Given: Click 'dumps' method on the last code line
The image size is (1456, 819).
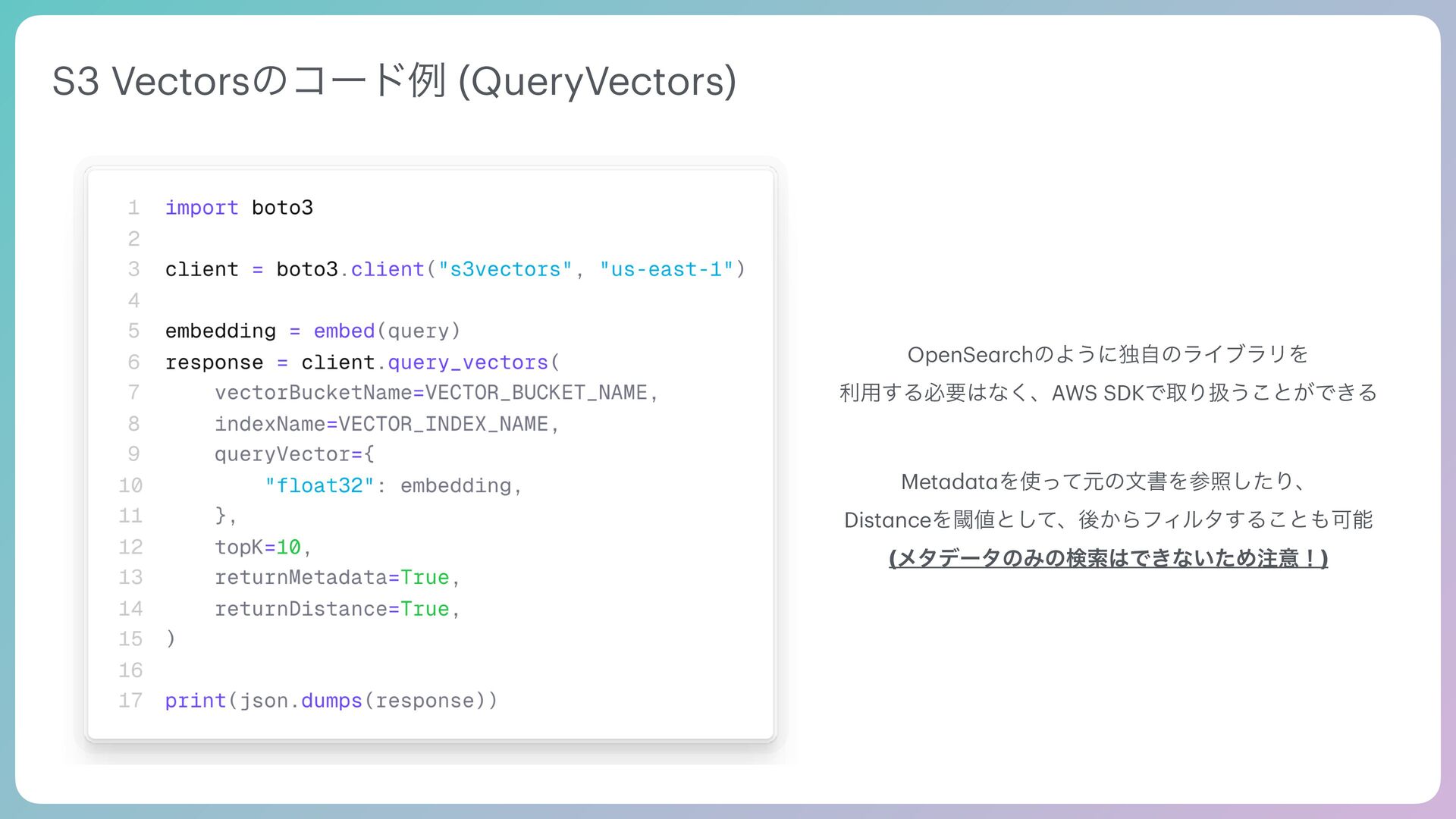Looking at the screenshot, I should pyautogui.click(x=331, y=701).
